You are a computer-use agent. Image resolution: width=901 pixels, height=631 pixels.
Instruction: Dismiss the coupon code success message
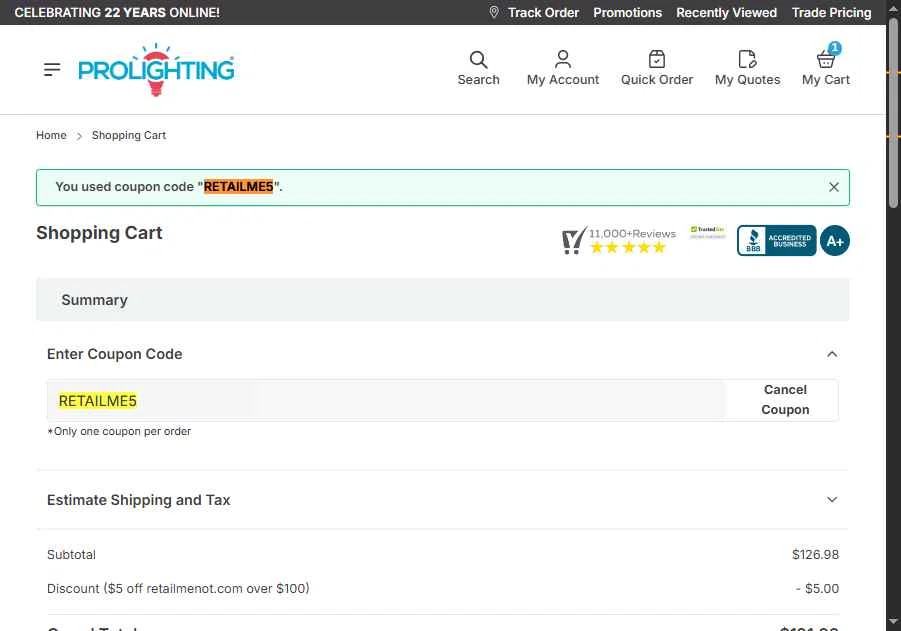(834, 187)
